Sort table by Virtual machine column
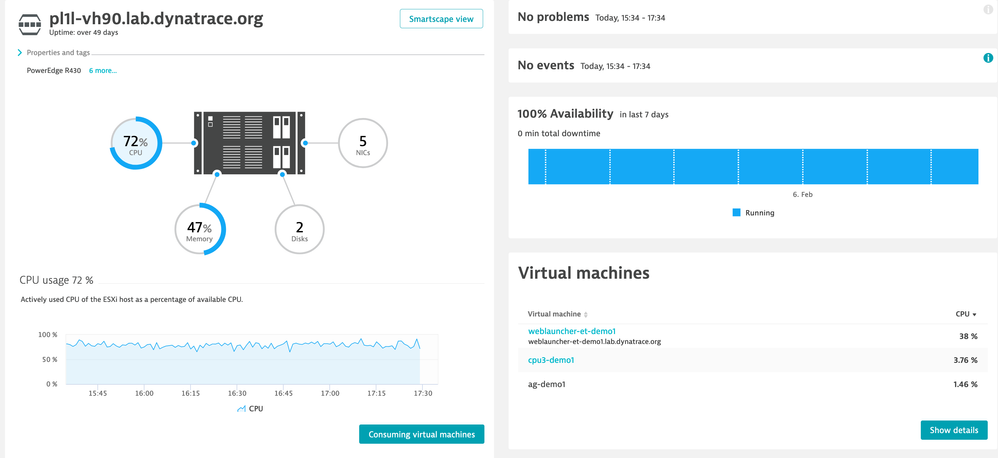The height and width of the screenshot is (458, 998). click(558, 314)
